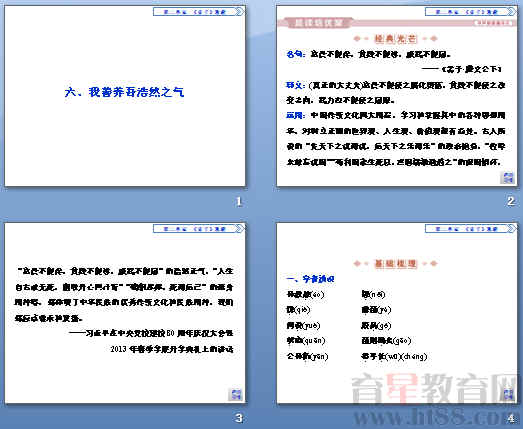Image resolution: width=523 pixels, height=429 pixels.
Task: Click the 《孟子·滕文公下》 source line
Action: [x=462, y=69]
